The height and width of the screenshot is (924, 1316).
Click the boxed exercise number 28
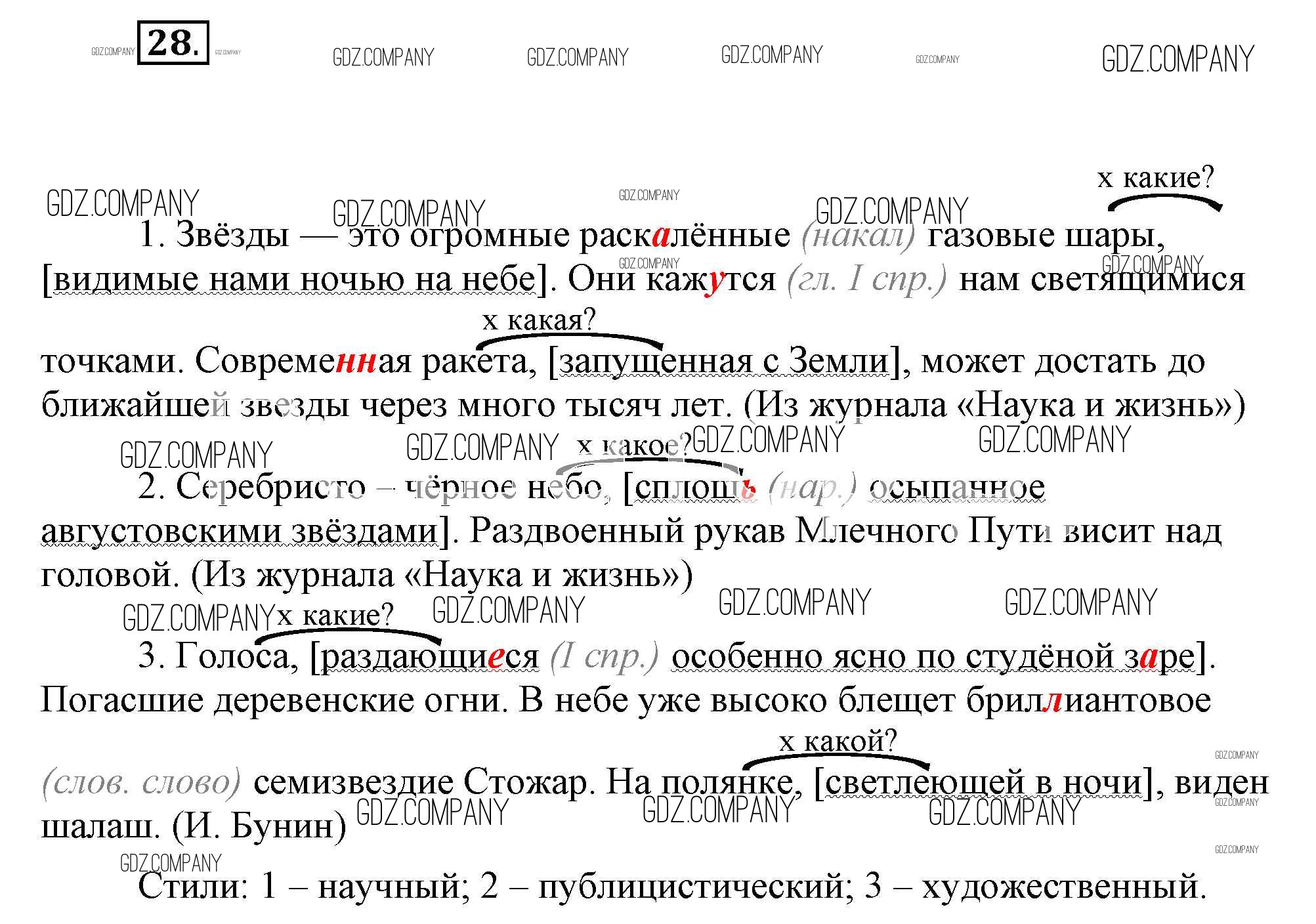(173, 43)
